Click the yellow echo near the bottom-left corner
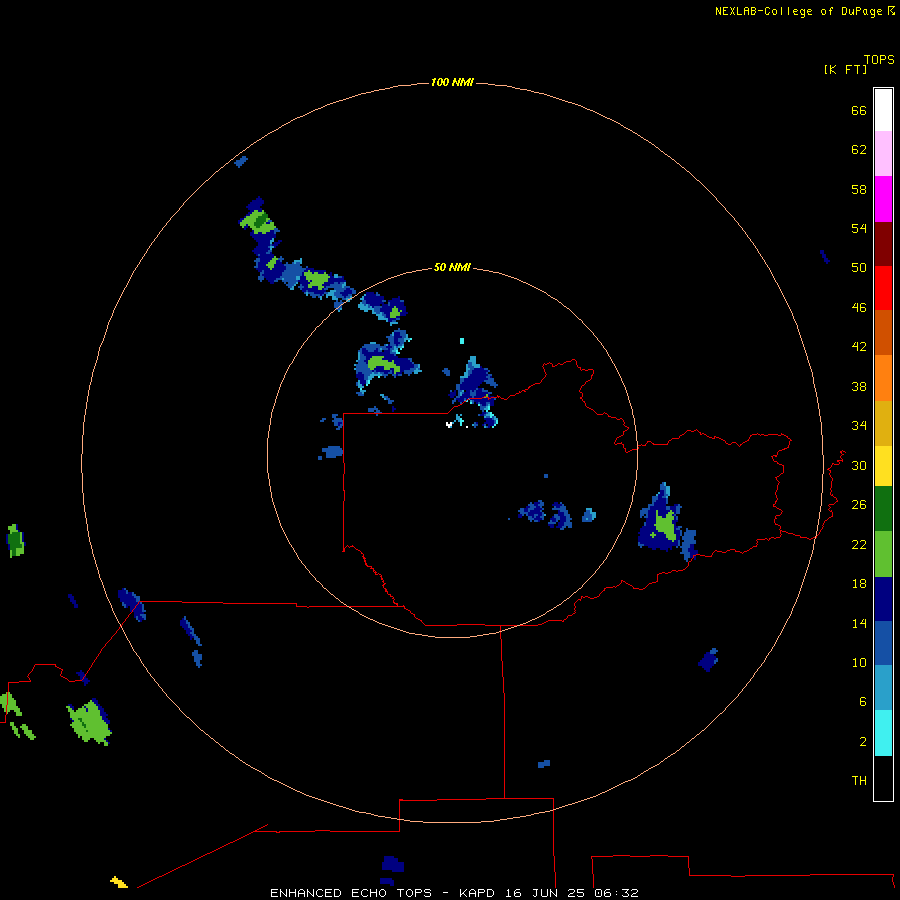The image size is (900, 900). coord(119,882)
